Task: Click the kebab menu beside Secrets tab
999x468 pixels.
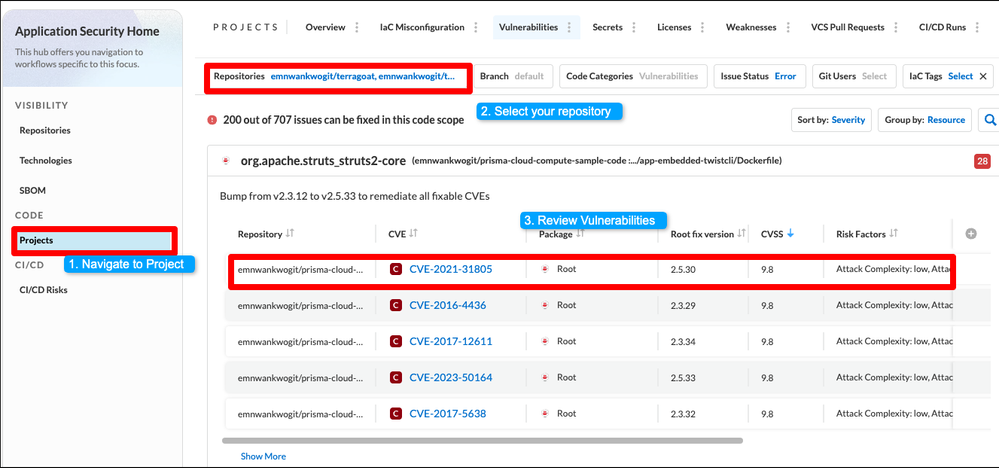Action: coord(637,27)
